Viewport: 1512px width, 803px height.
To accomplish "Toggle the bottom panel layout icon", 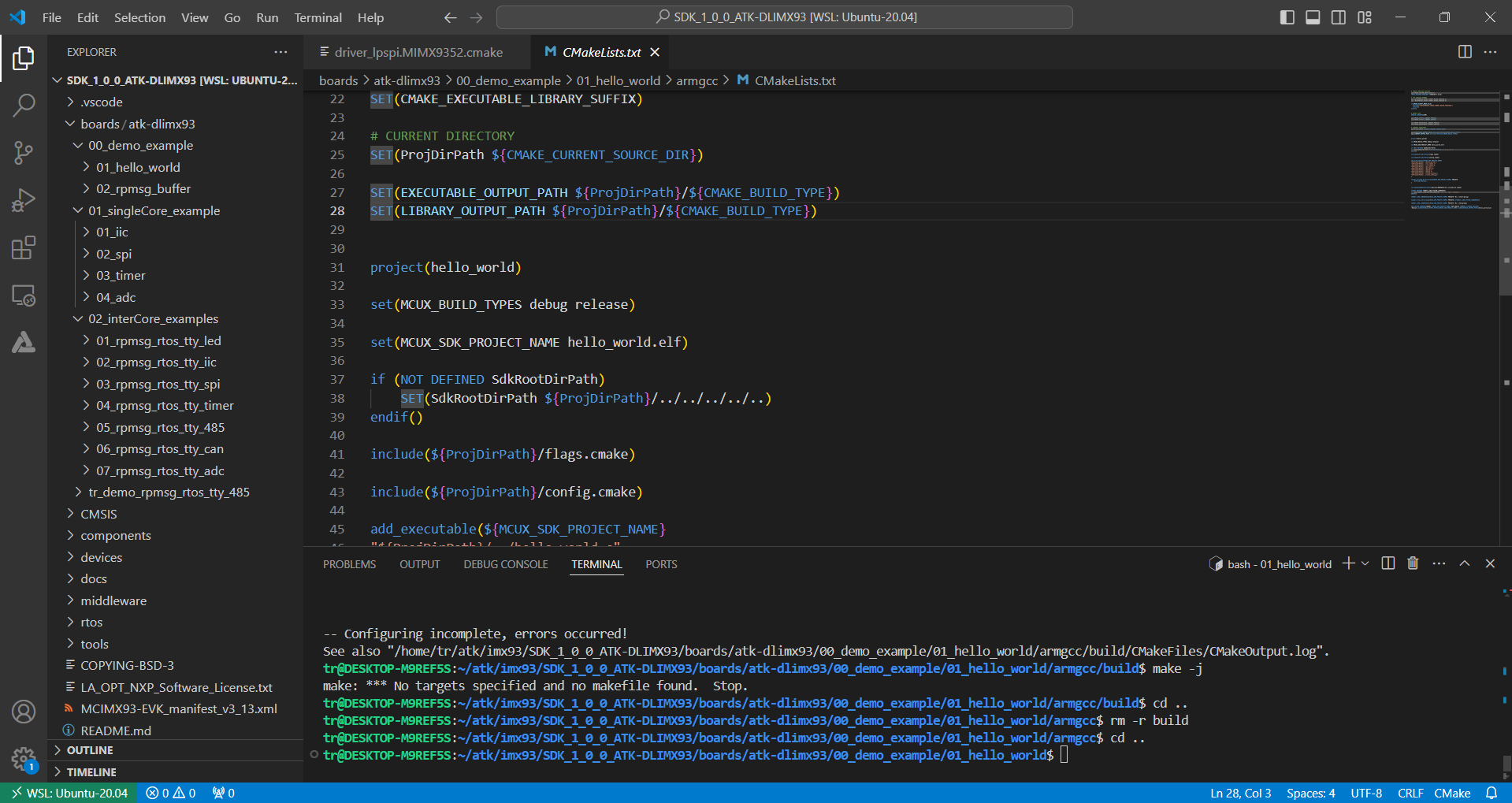I will (1313, 17).
